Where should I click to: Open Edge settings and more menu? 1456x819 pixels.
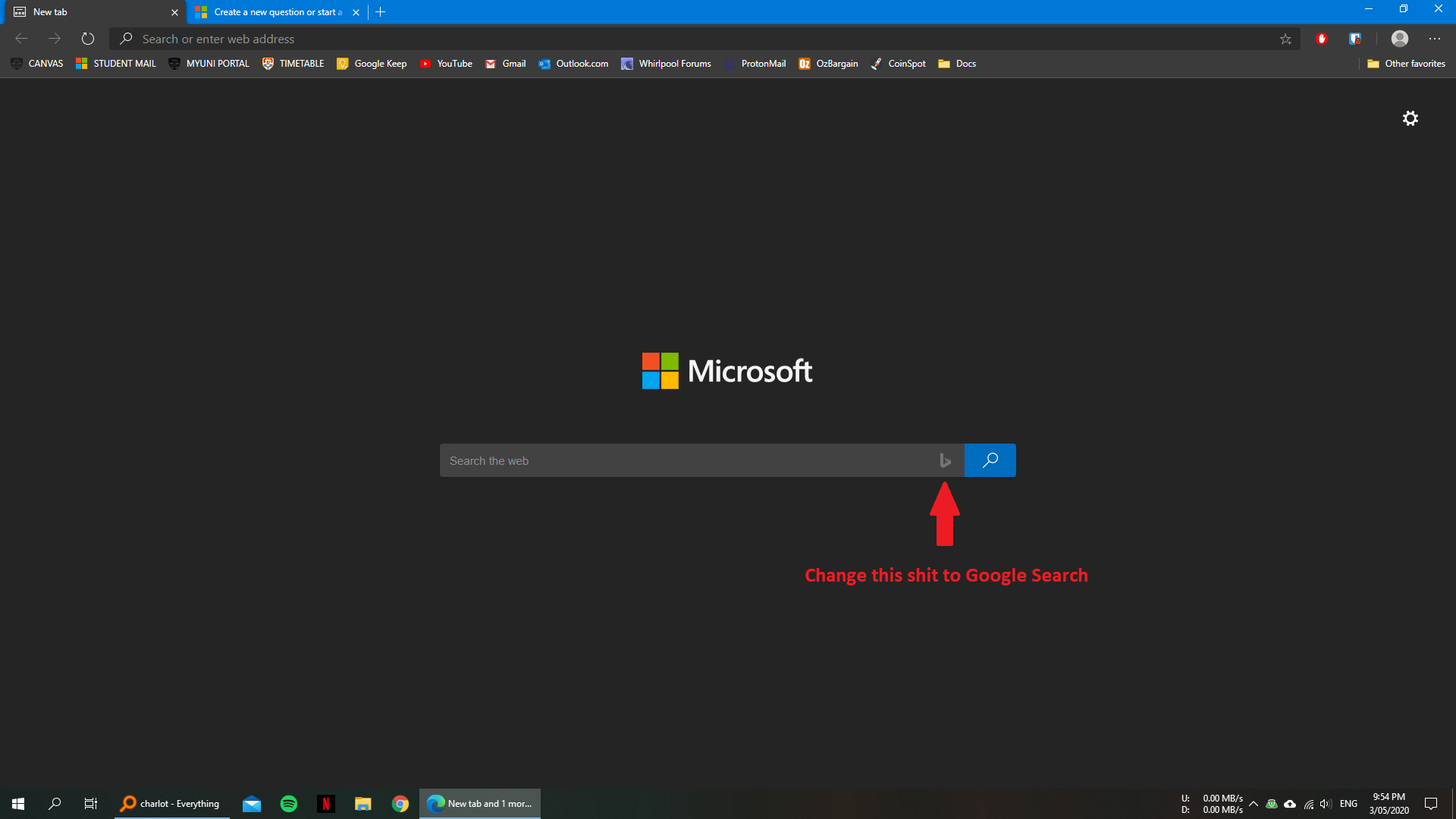click(x=1435, y=39)
